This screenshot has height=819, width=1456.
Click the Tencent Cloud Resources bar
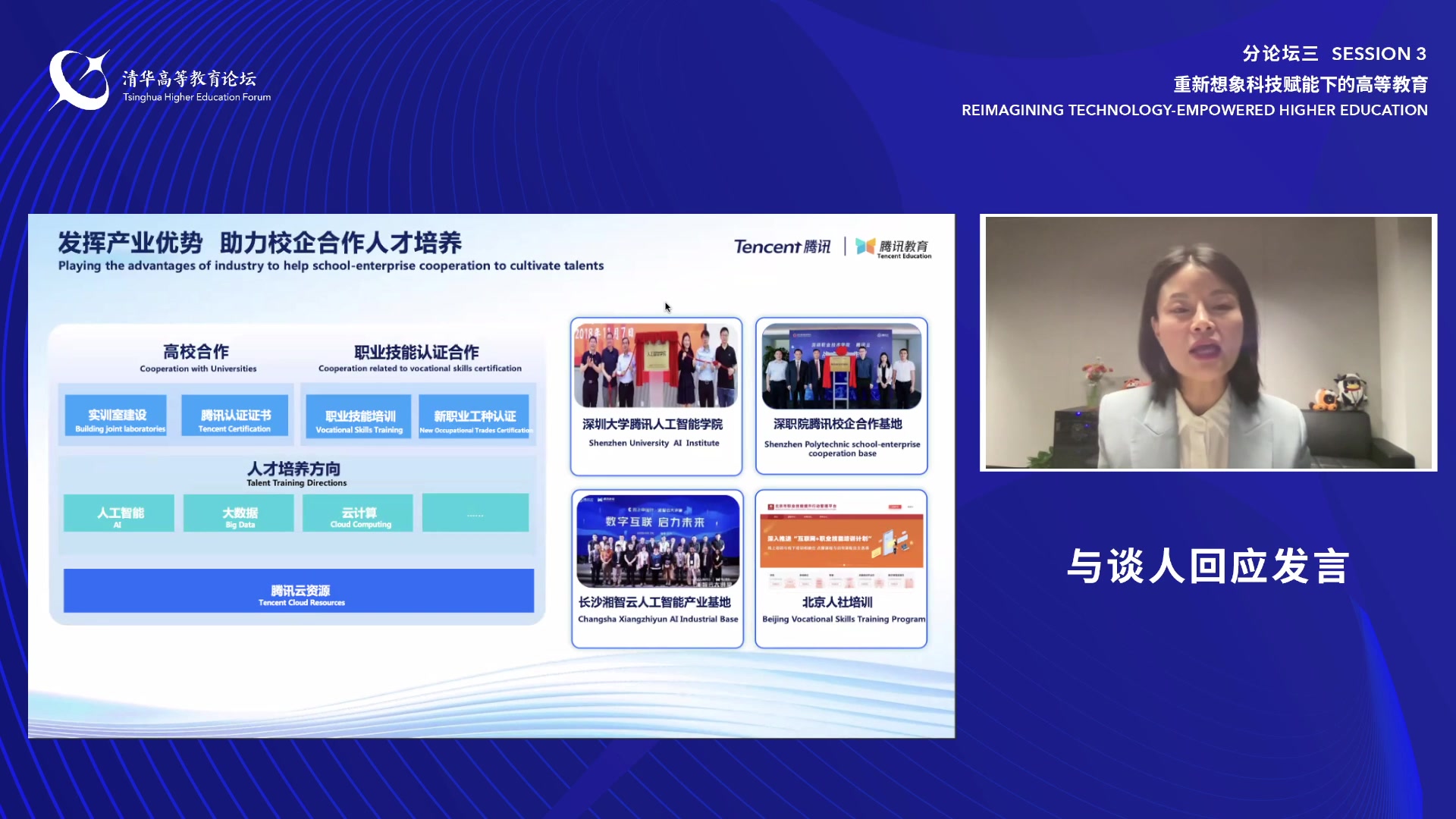(x=299, y=591)
